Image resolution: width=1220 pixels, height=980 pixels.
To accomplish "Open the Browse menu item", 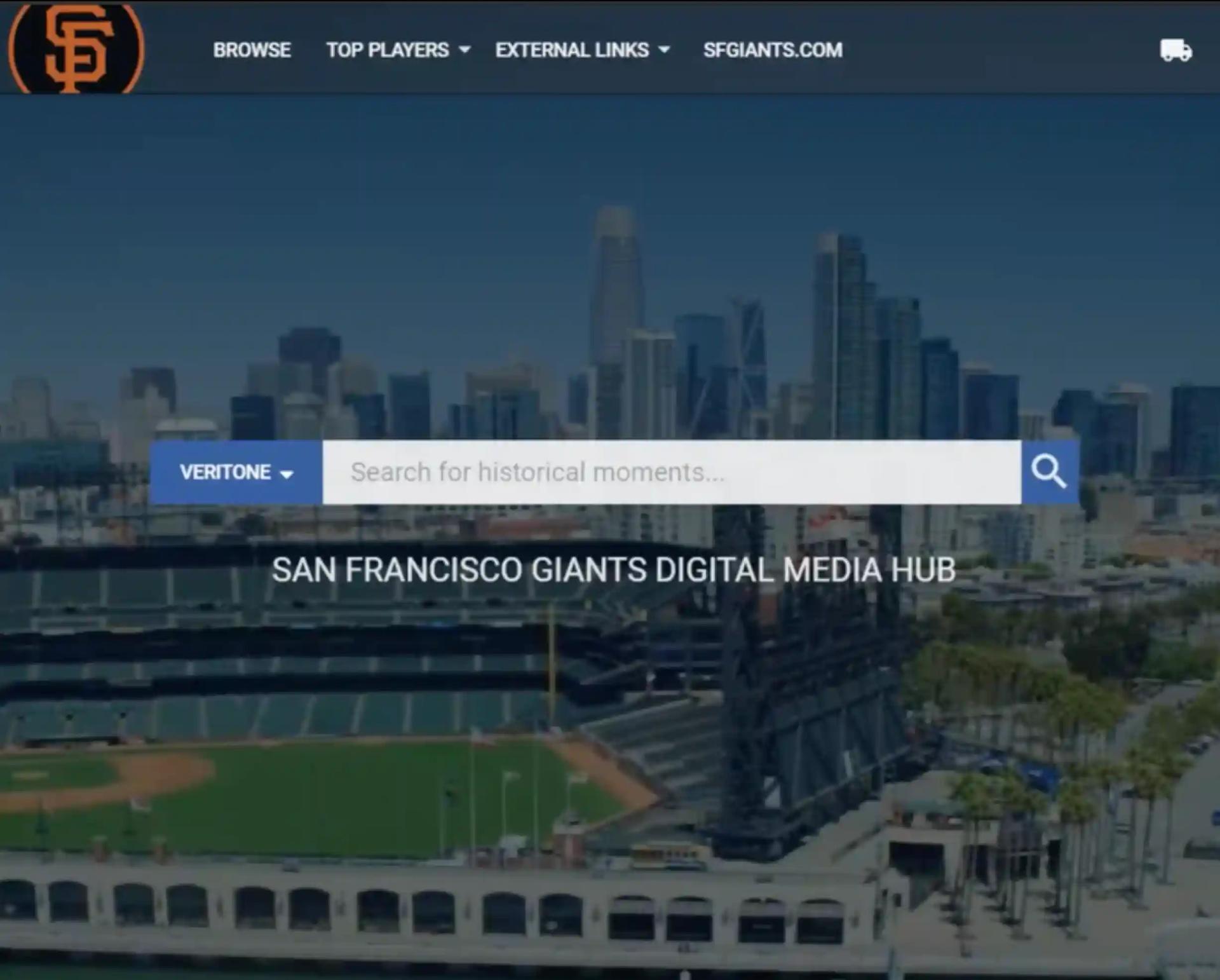I will pyautogui.click(x=252, y=50).
